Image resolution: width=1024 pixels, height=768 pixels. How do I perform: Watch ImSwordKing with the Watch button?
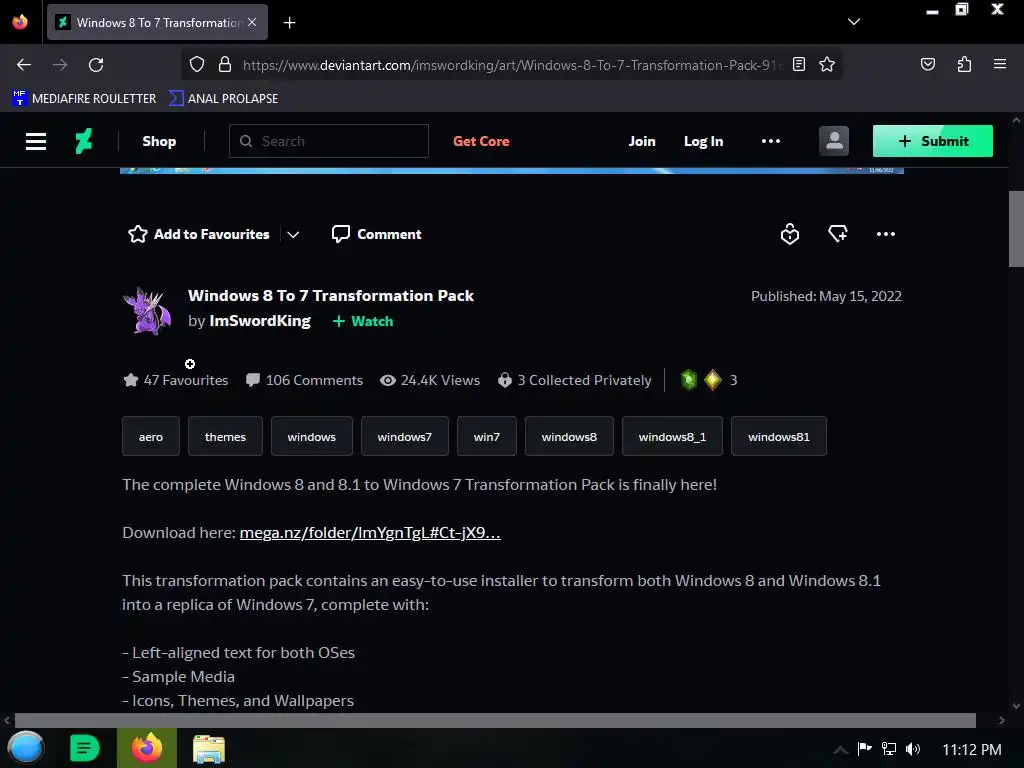coord(363,321)
